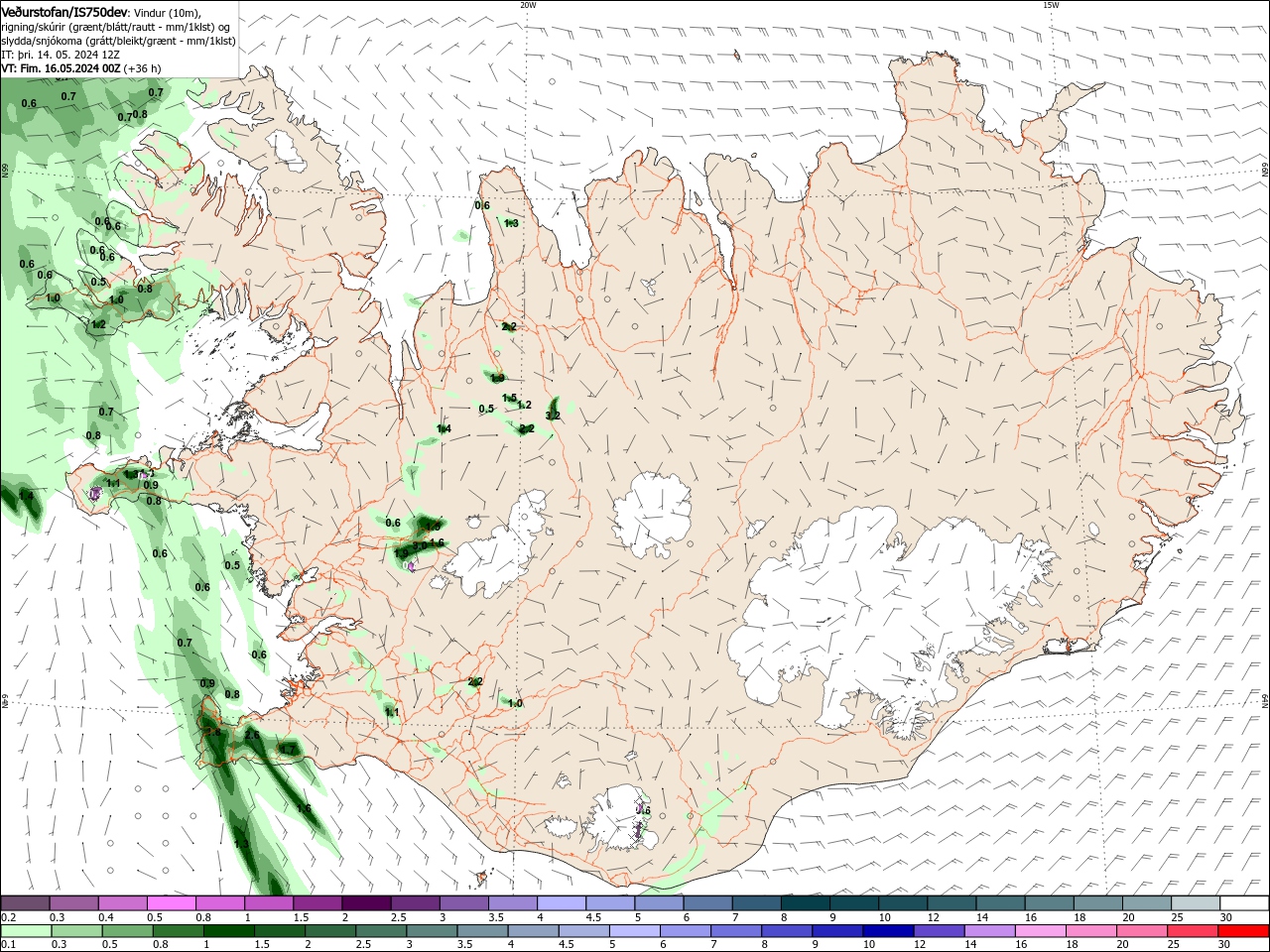Pick upper legend swatch between 2.5 and 3
The width and height of the screenshot is (1270, 952).
pos(415,903)
